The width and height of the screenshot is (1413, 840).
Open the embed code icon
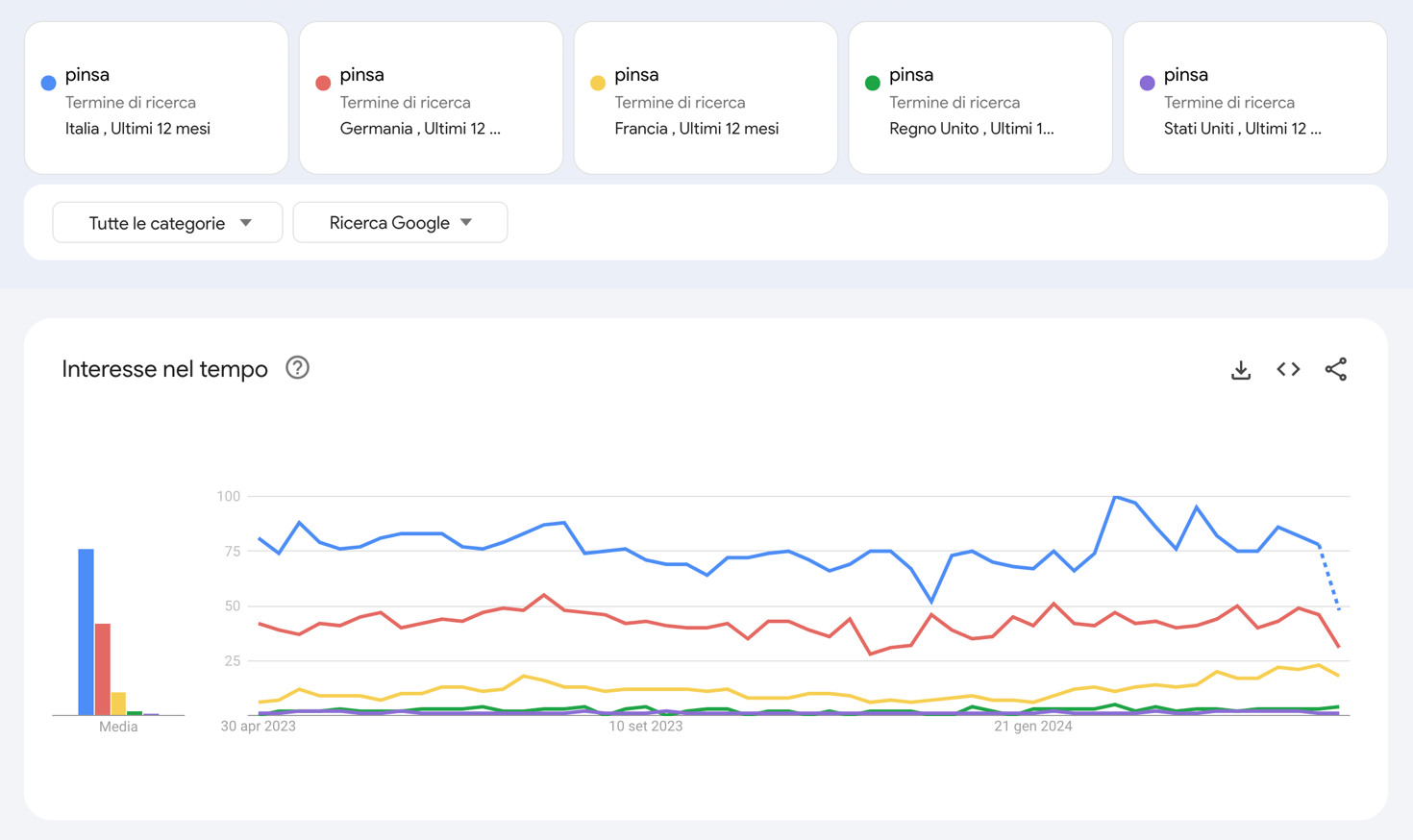click(x=1288, y=369)
